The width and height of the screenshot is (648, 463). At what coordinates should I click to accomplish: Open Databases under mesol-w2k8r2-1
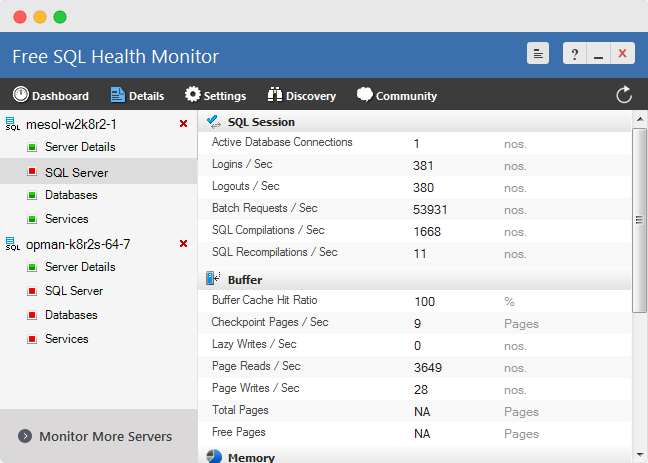point(71,195)
